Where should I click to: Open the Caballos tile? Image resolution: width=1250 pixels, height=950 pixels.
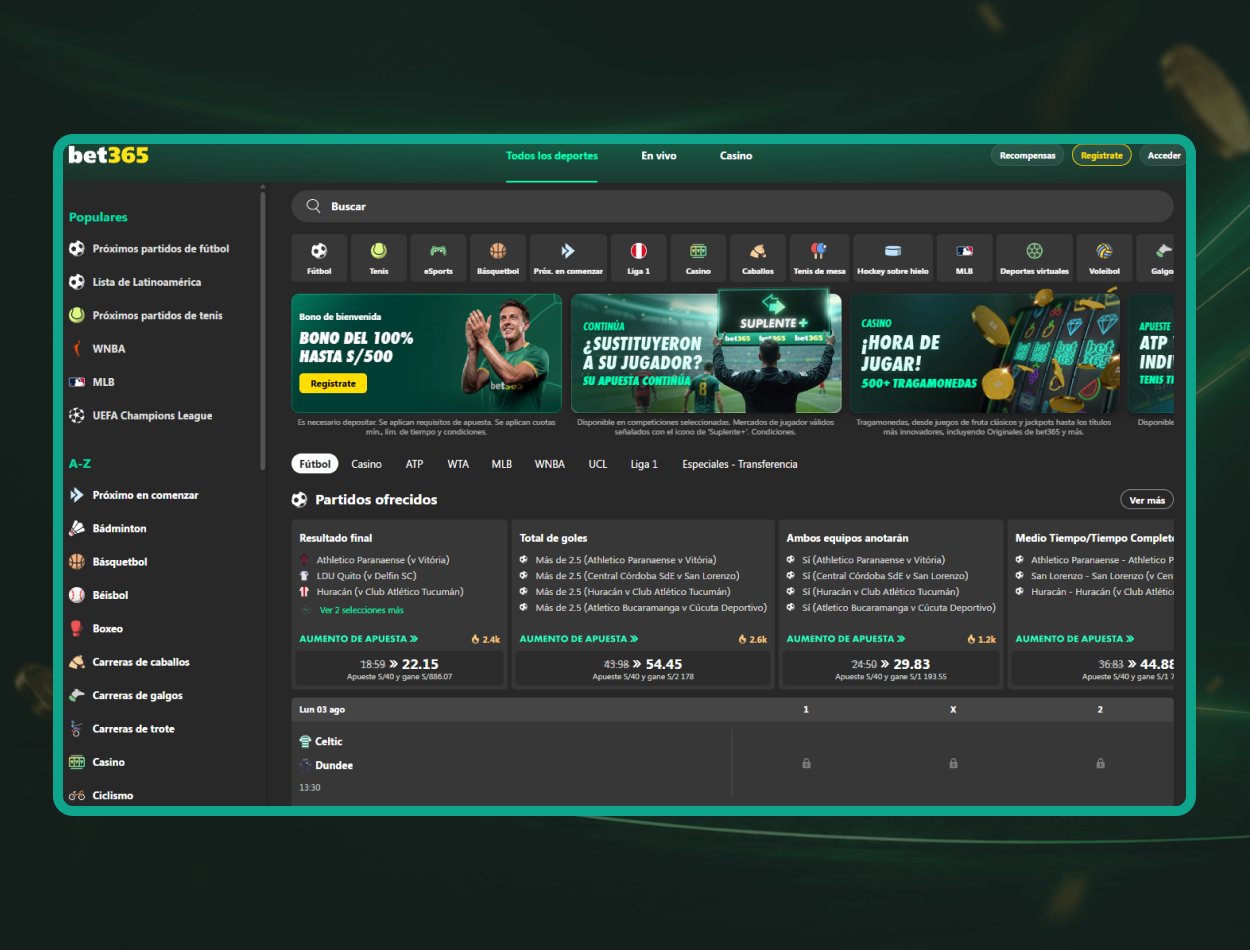point(758,258)
